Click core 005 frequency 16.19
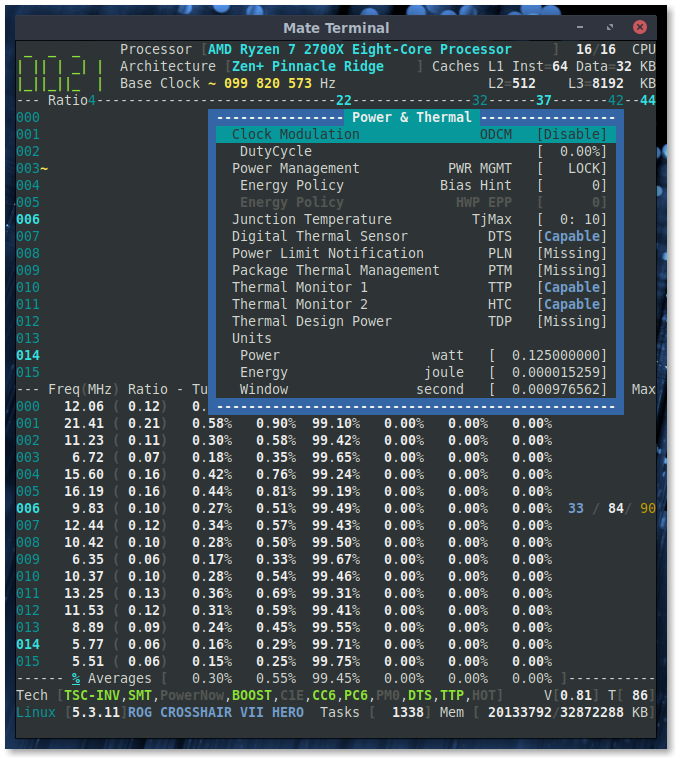676x758 pixels. click(x=84, y=491)
